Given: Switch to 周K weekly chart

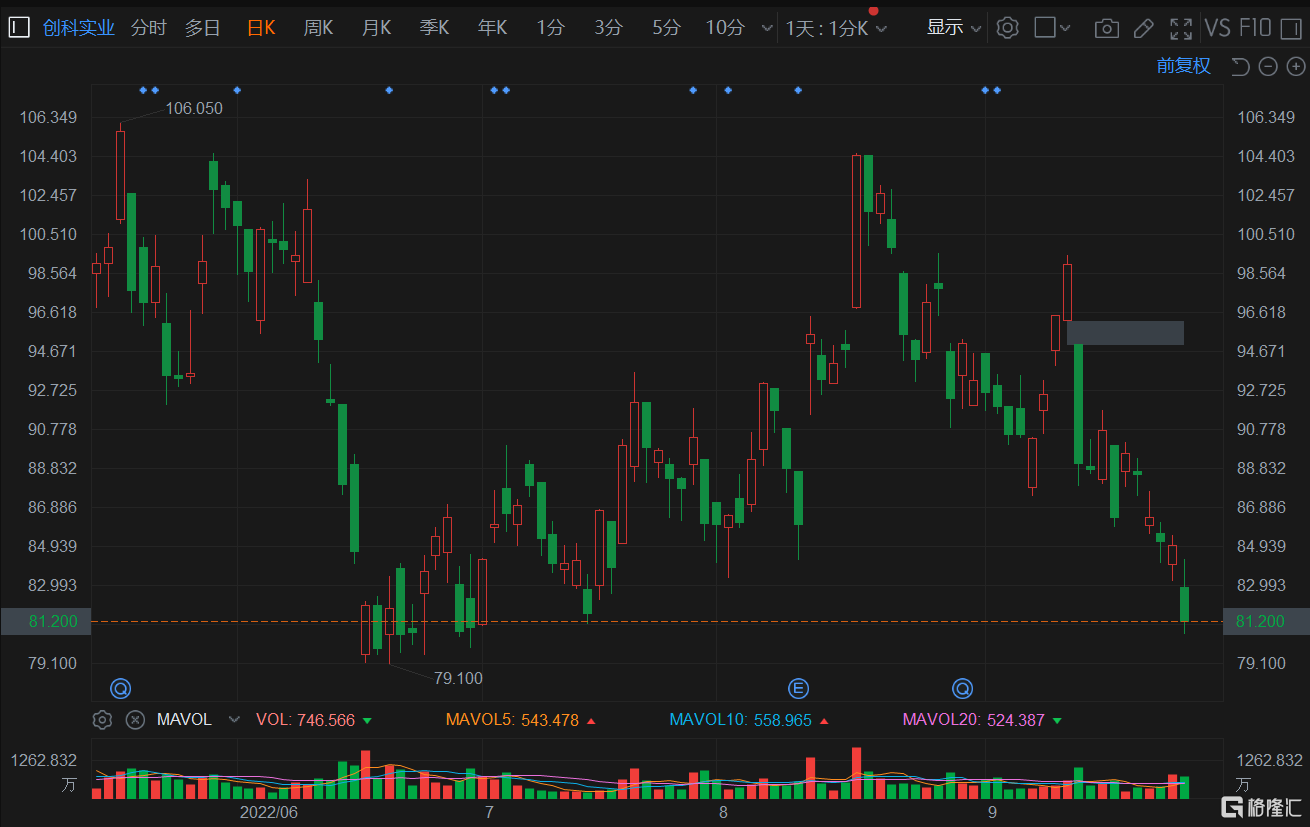Looking at the screenshot, I should (x=319, y=28).
